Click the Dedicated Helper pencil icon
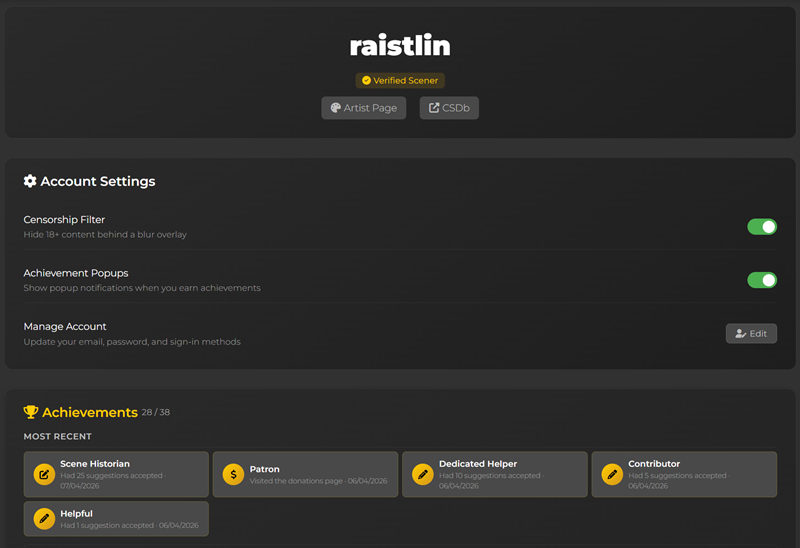800x548 pixels. click(423, 474)
